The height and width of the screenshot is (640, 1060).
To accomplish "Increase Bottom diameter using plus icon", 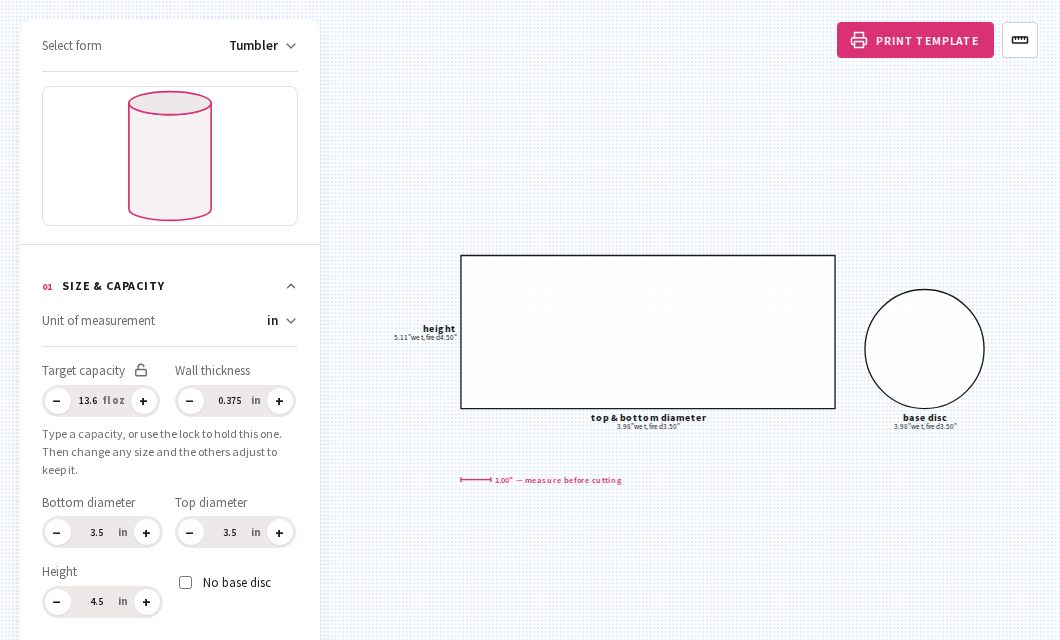I will pos(146,533).
